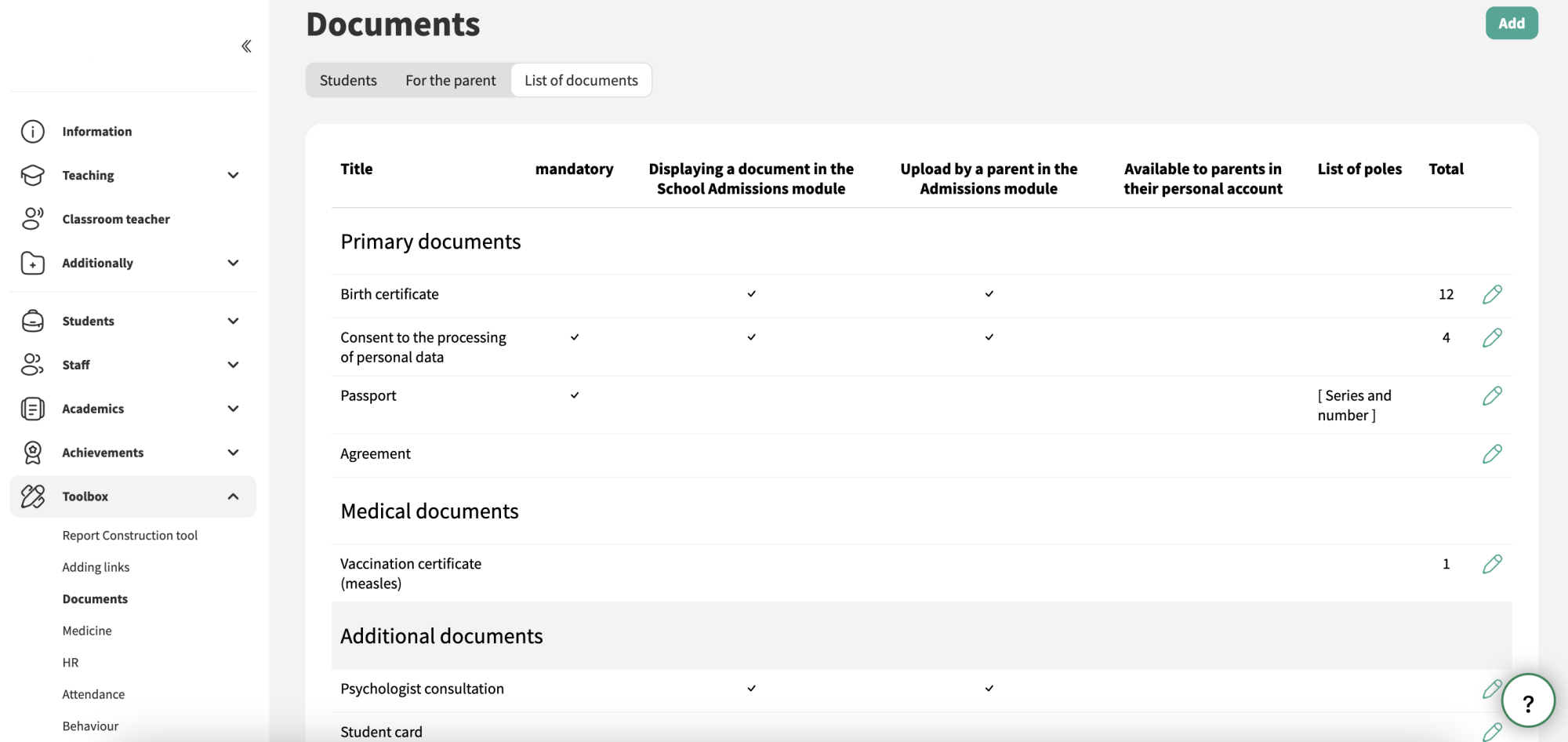Toggle mandatory check for Consent row
1568x742 pixels.
point(575,337)
